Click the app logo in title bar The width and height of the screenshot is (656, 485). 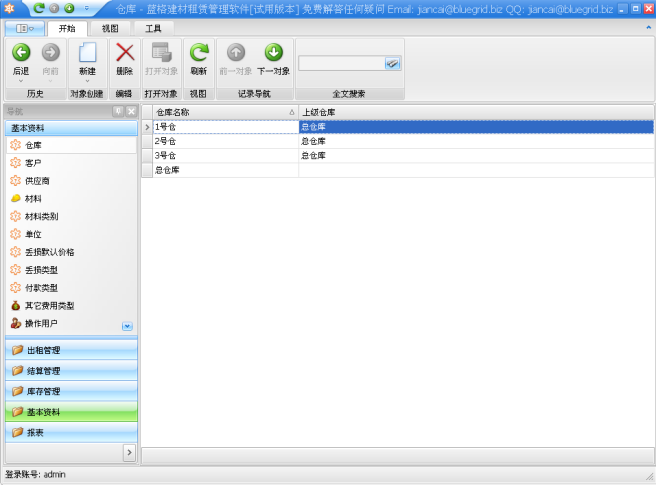click(10, 8)
